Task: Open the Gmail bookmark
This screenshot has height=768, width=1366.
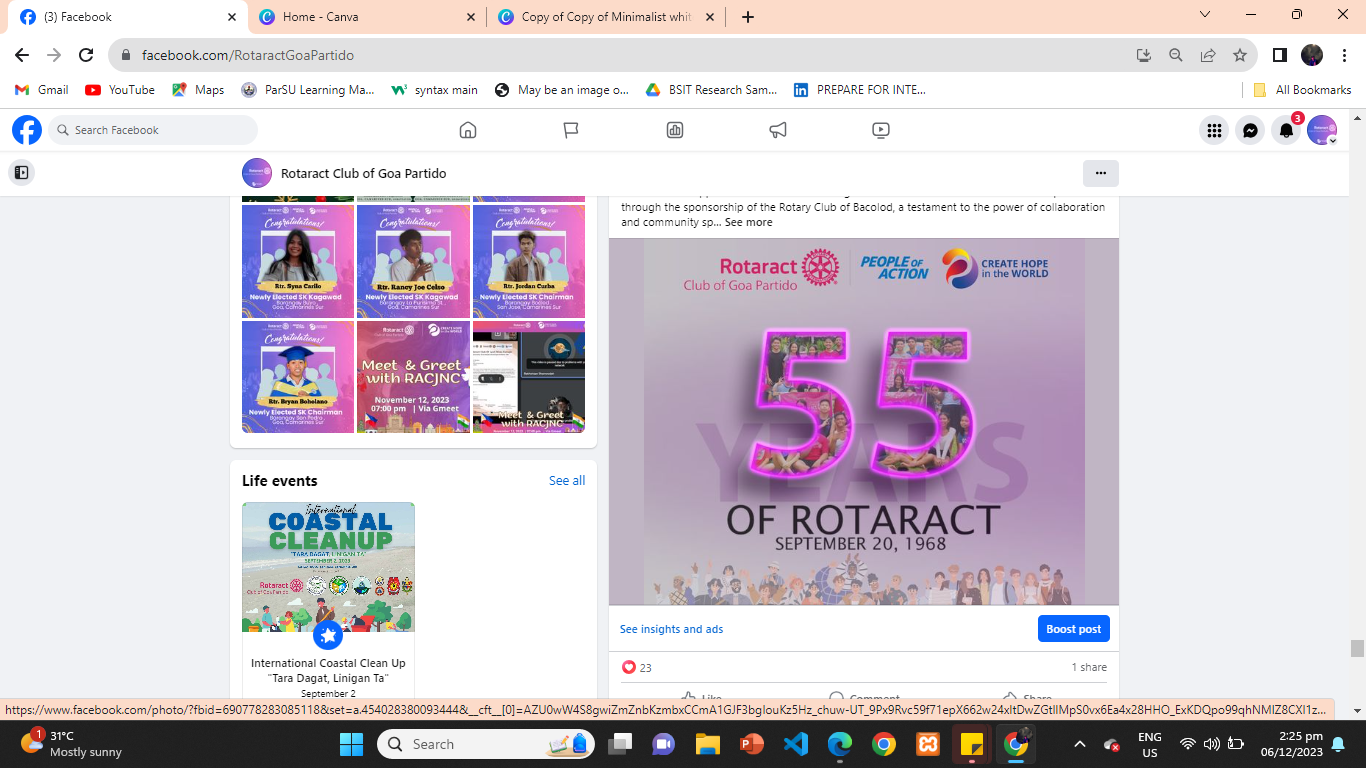Action: click(x=42, y=90)
